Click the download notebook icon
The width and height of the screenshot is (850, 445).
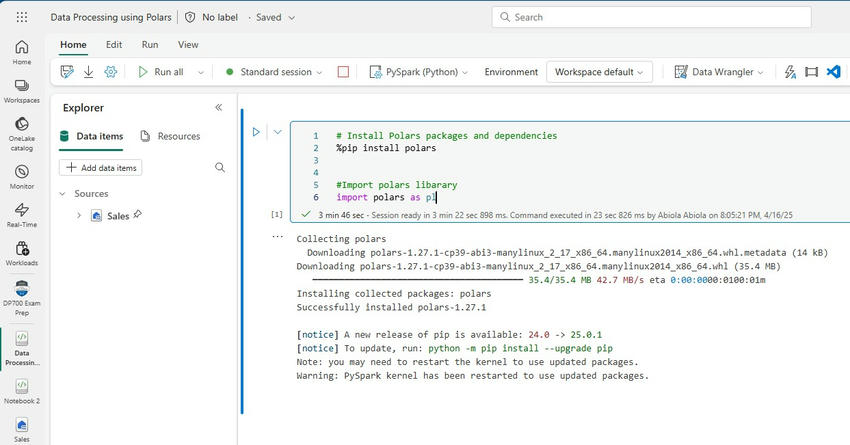(x=88, y=72)
